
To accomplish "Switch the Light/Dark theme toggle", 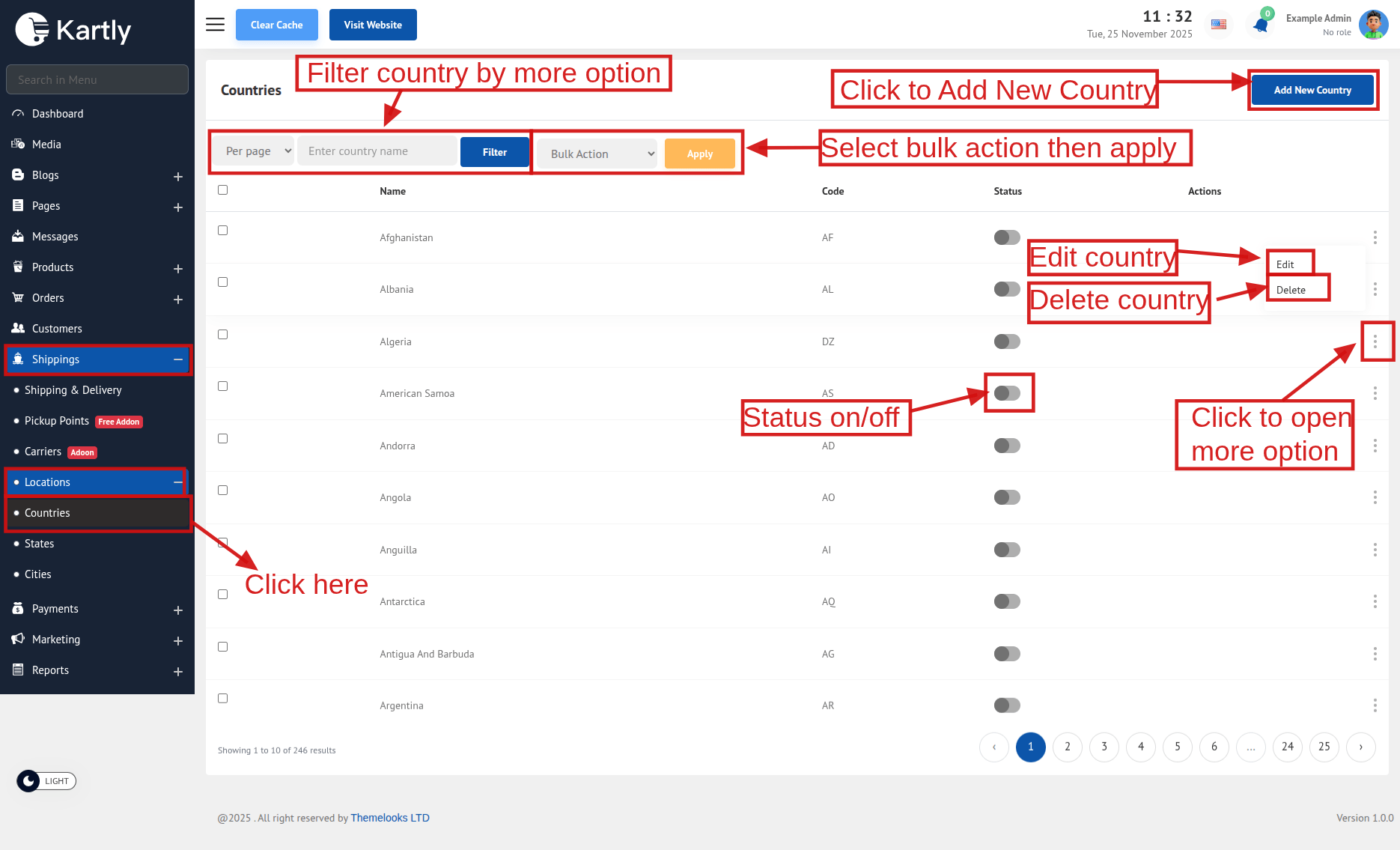I will click(46, 781).
